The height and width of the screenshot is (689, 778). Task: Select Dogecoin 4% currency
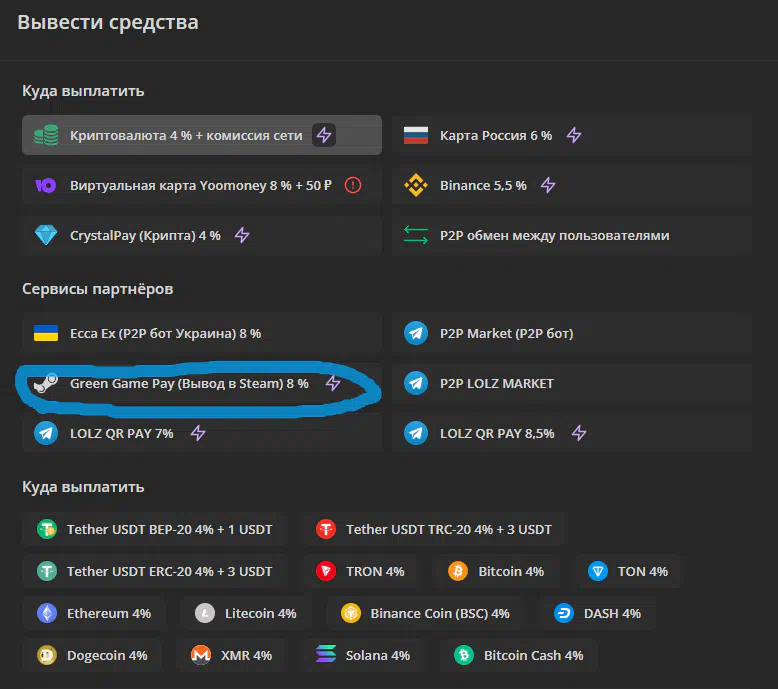[x=92, y=655]
